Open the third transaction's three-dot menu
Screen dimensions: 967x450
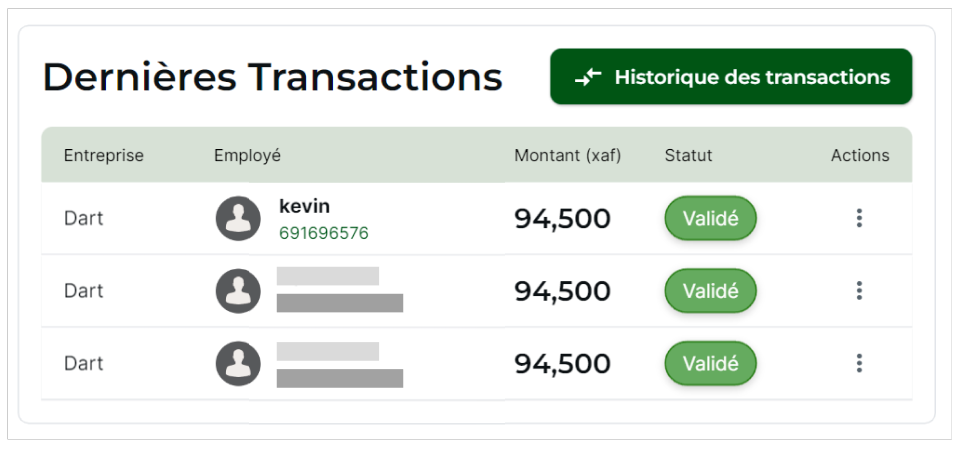click(859, 364)
